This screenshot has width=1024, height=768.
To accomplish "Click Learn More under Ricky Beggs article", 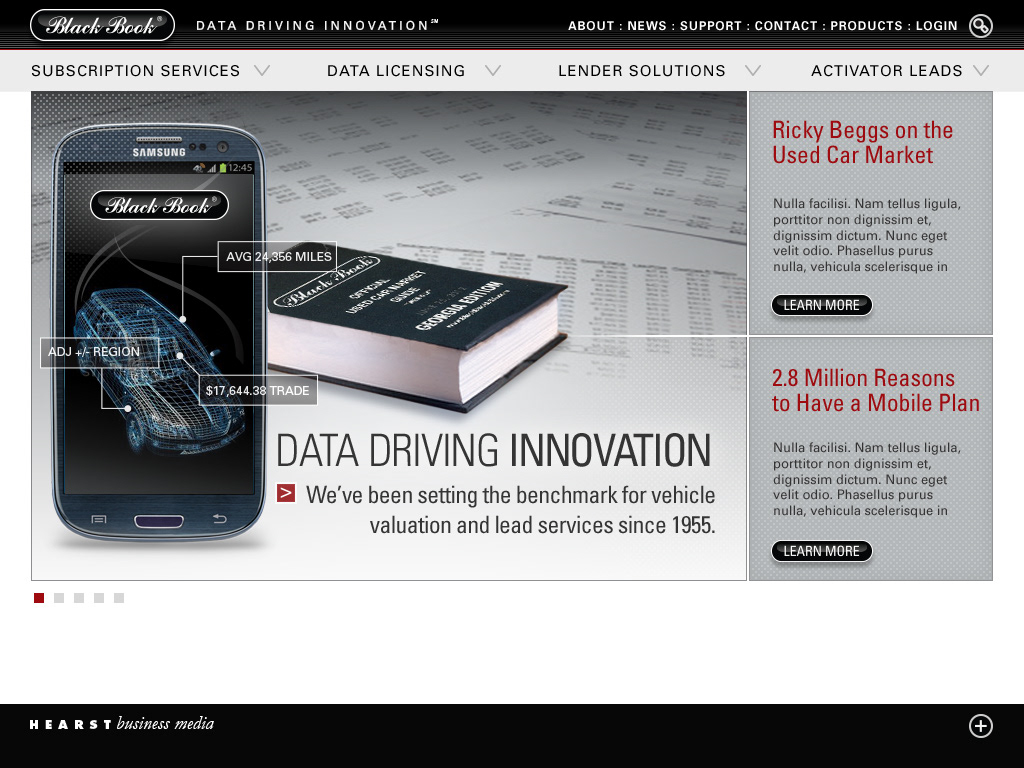I will pos(822,305).
